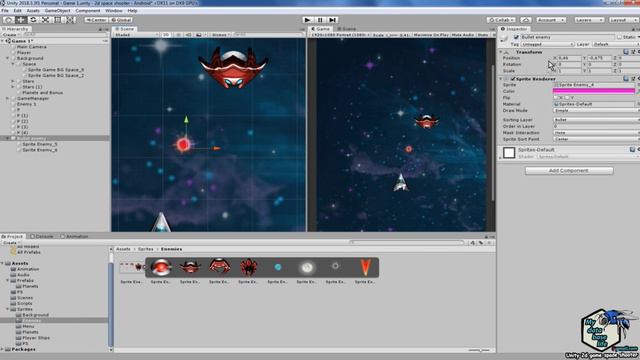Toggle scene audio speaker icon
Viewport: 640px width, 360px height.
pyautogui.click(x=188, y=35)
